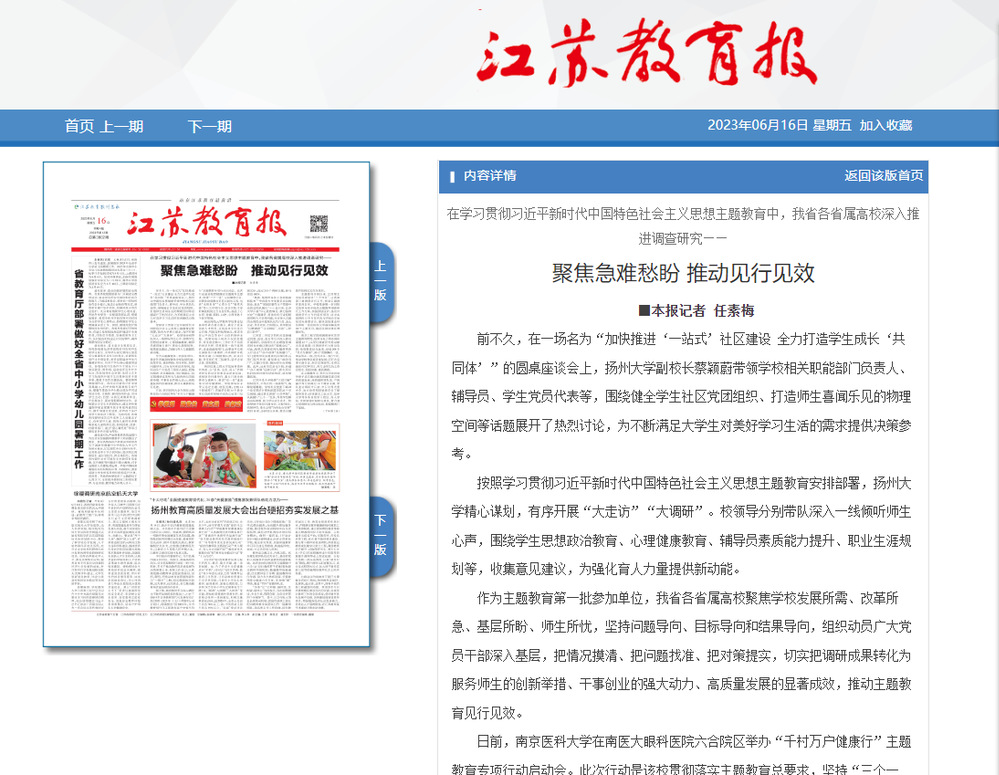Click the 内容详情 panel header
The image size is (999, 775).
pos(490,176)
